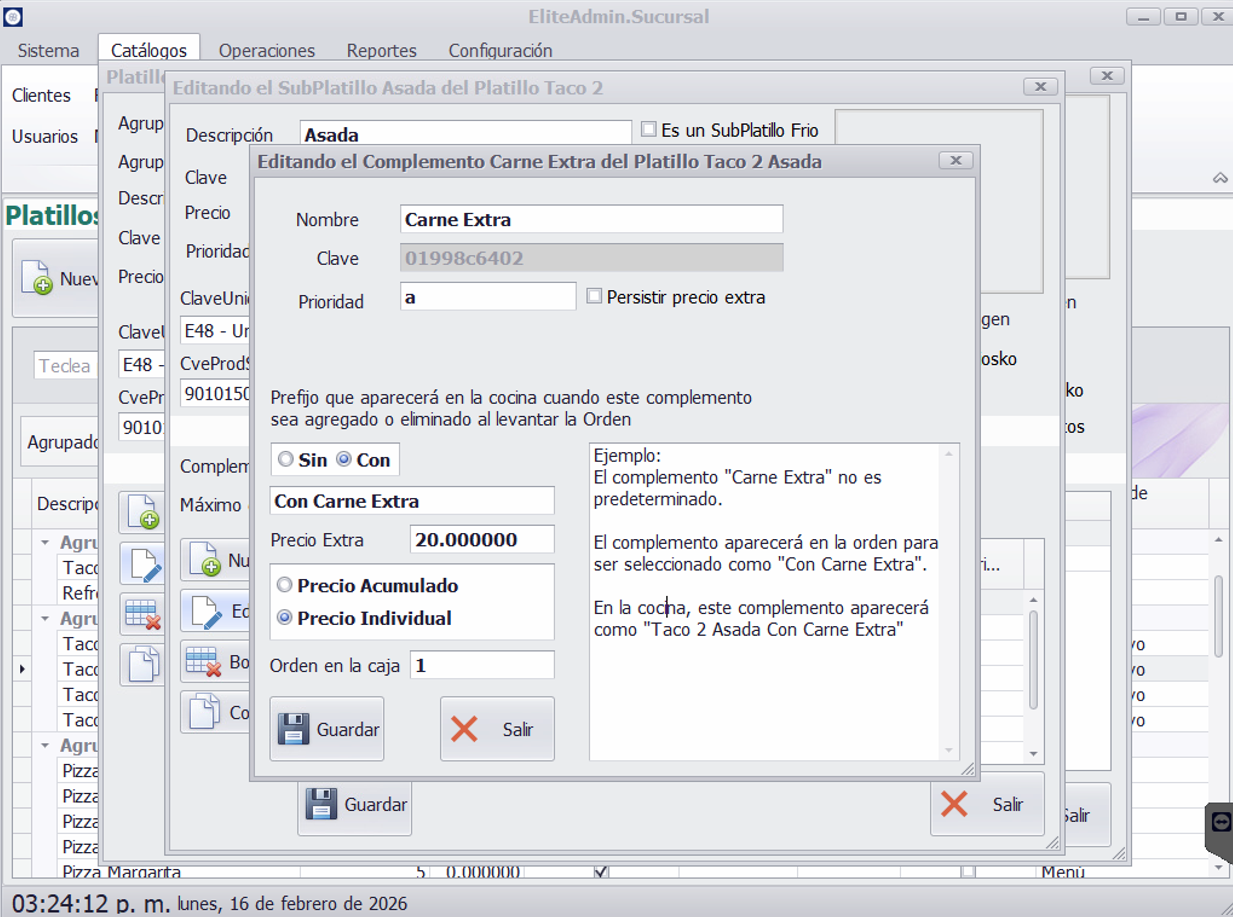
Task: Select the Sin radio button
Action: coord(286,460)
